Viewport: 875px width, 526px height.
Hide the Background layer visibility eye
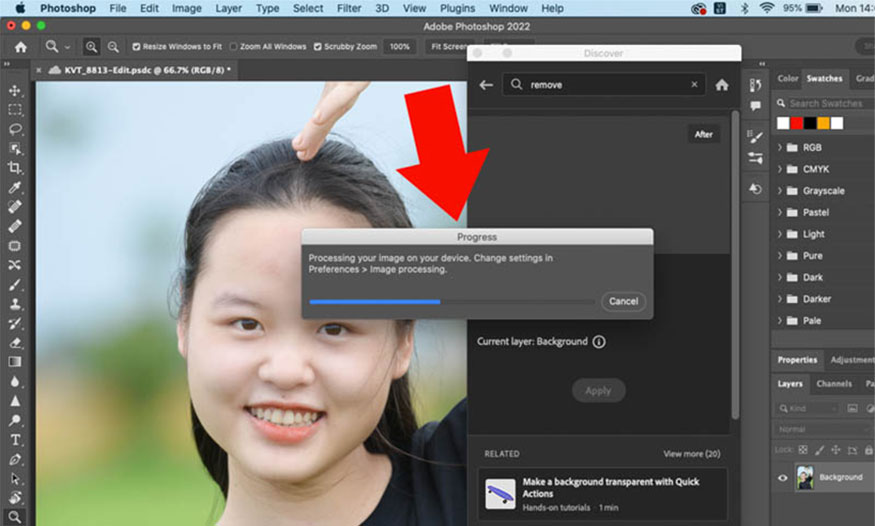point(782,477)
